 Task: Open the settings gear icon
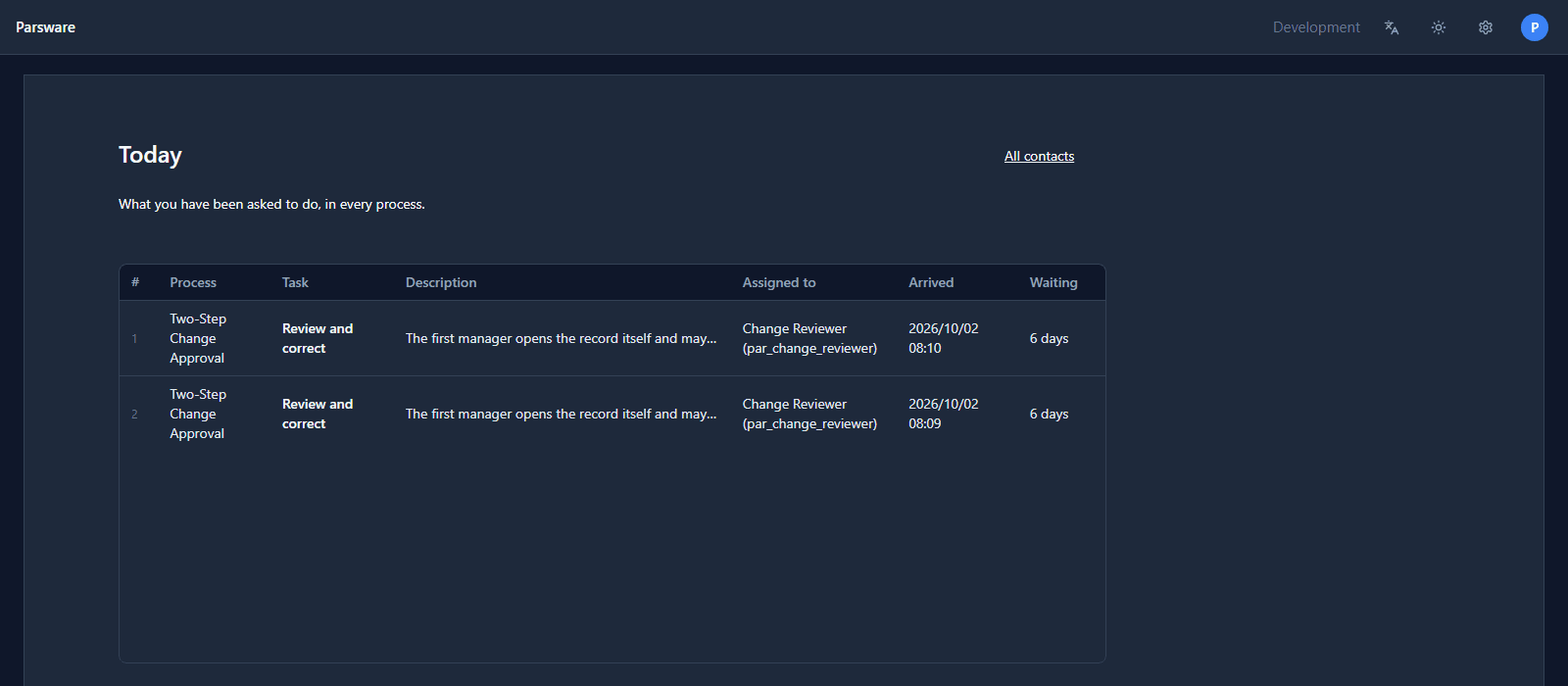(x=1486, y=27)
